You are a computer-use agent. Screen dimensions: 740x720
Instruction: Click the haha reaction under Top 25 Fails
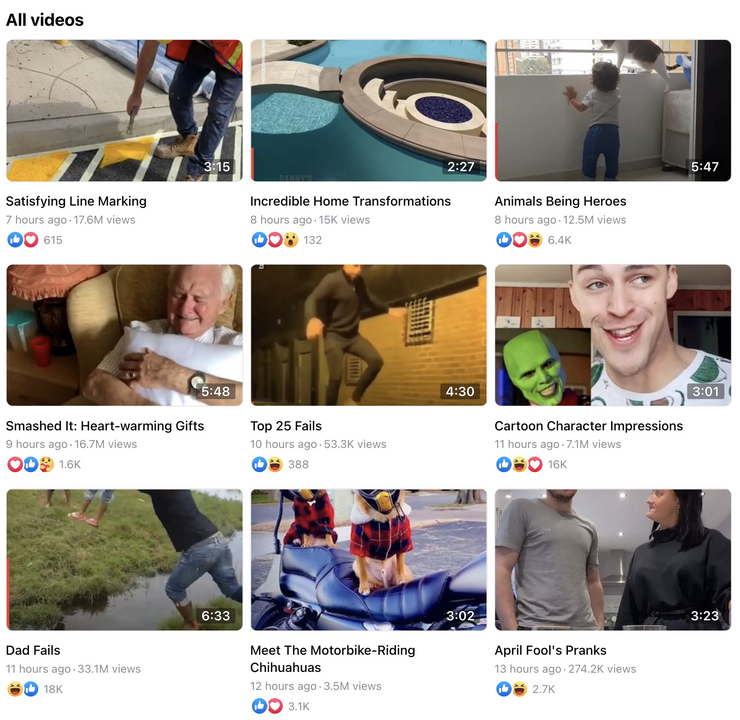pos(275,464)
